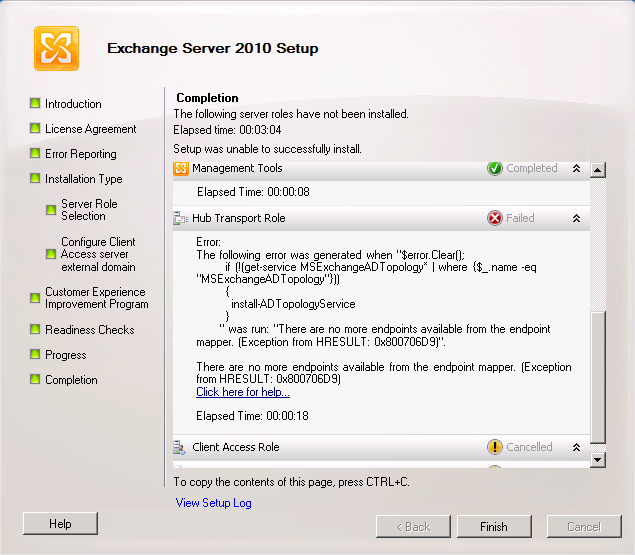Click the 'Elapsed time: 00:03:04' text
The height and width of the screenshot is (555, 635).
[227, 130]
